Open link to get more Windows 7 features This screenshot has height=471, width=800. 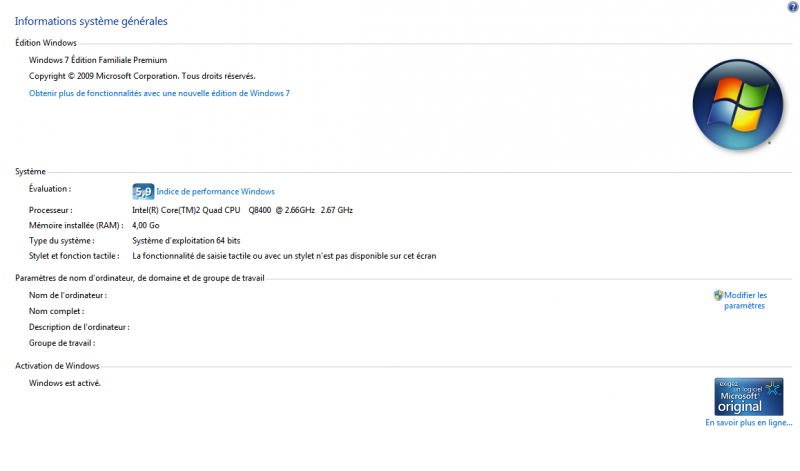pyautogui.click(x=159, y=93)
